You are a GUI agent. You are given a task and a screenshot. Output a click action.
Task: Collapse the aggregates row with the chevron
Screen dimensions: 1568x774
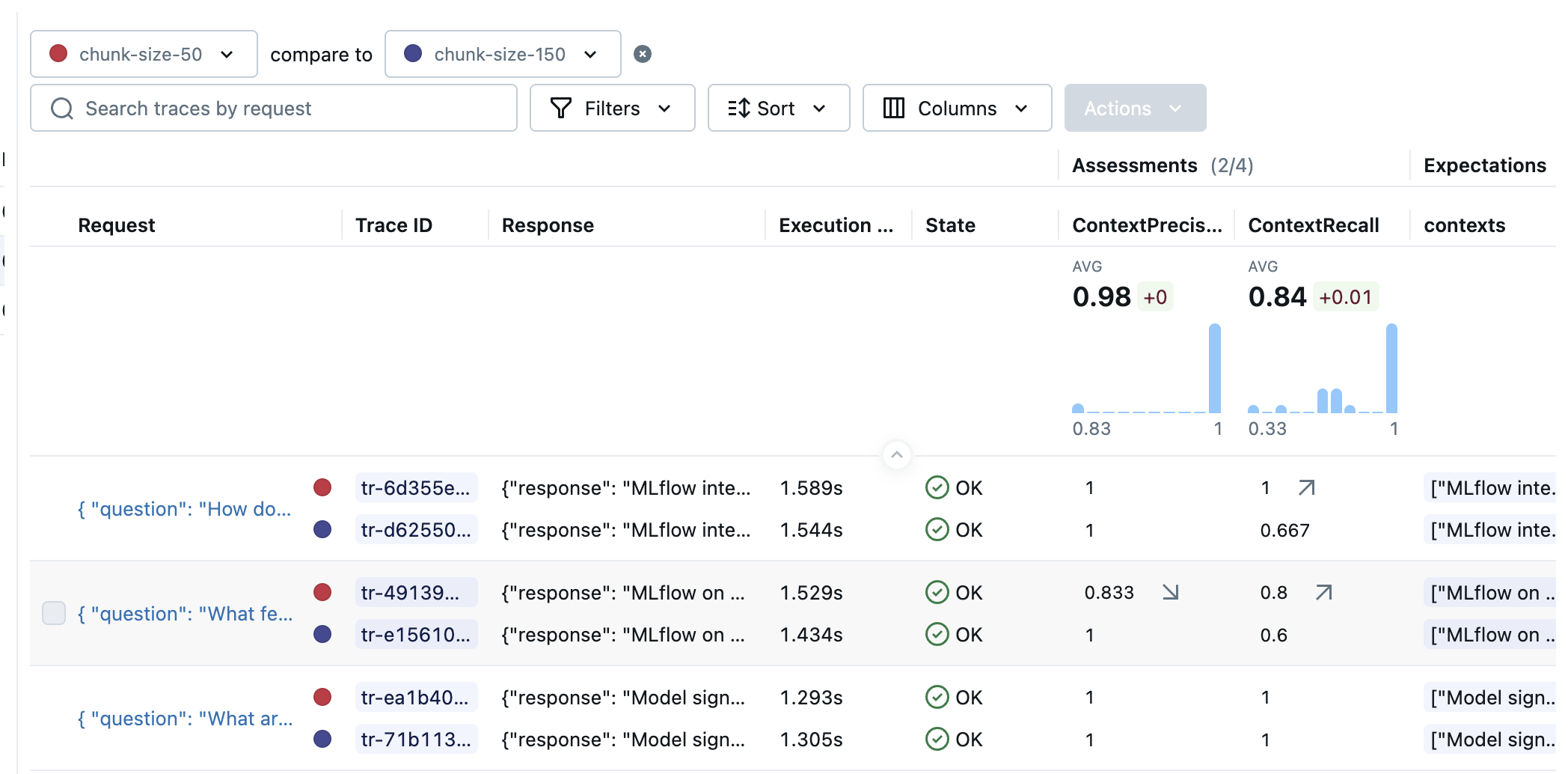click(x=895, y=455)
